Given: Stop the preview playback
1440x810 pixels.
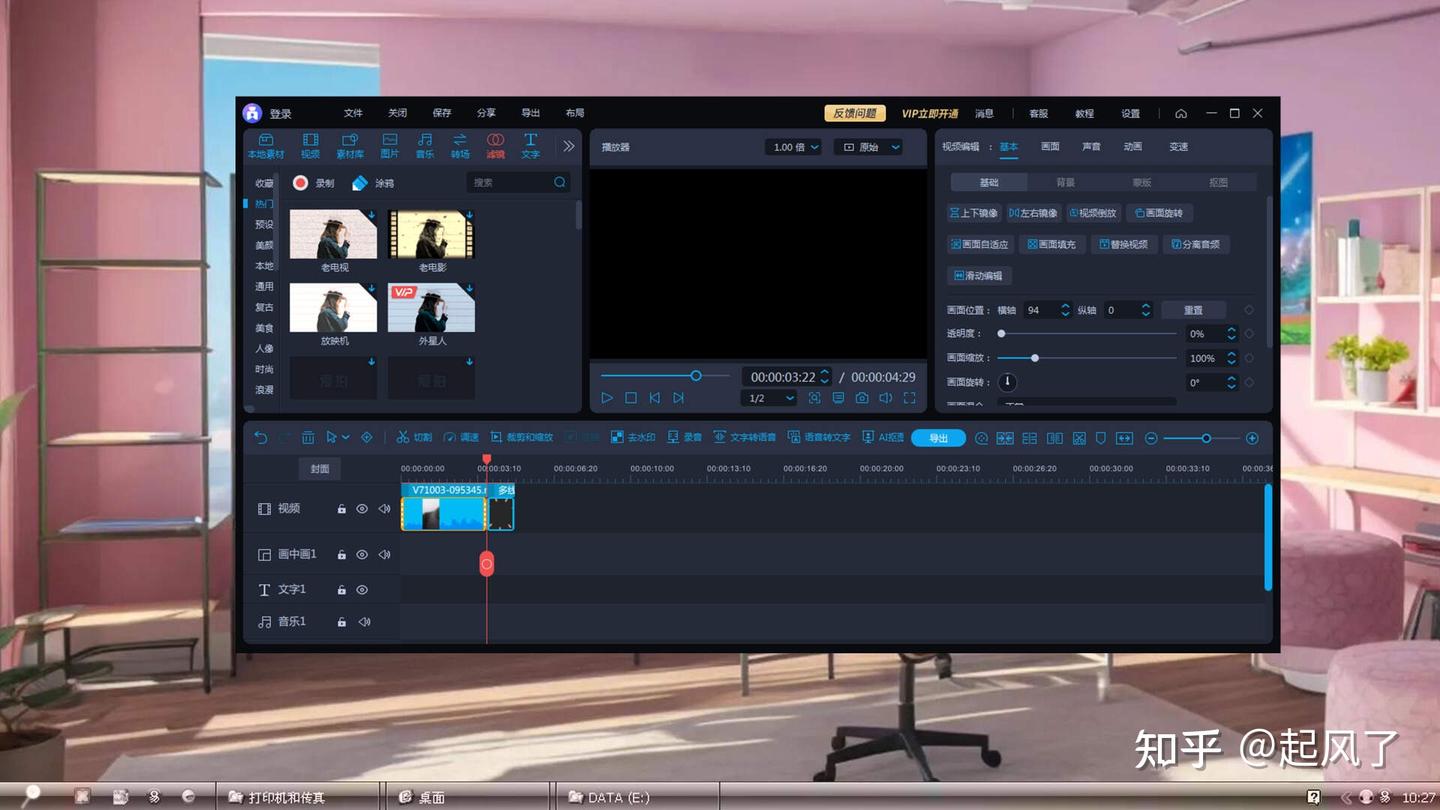Looking at the screenshot, I should click(x=631, y=398).
